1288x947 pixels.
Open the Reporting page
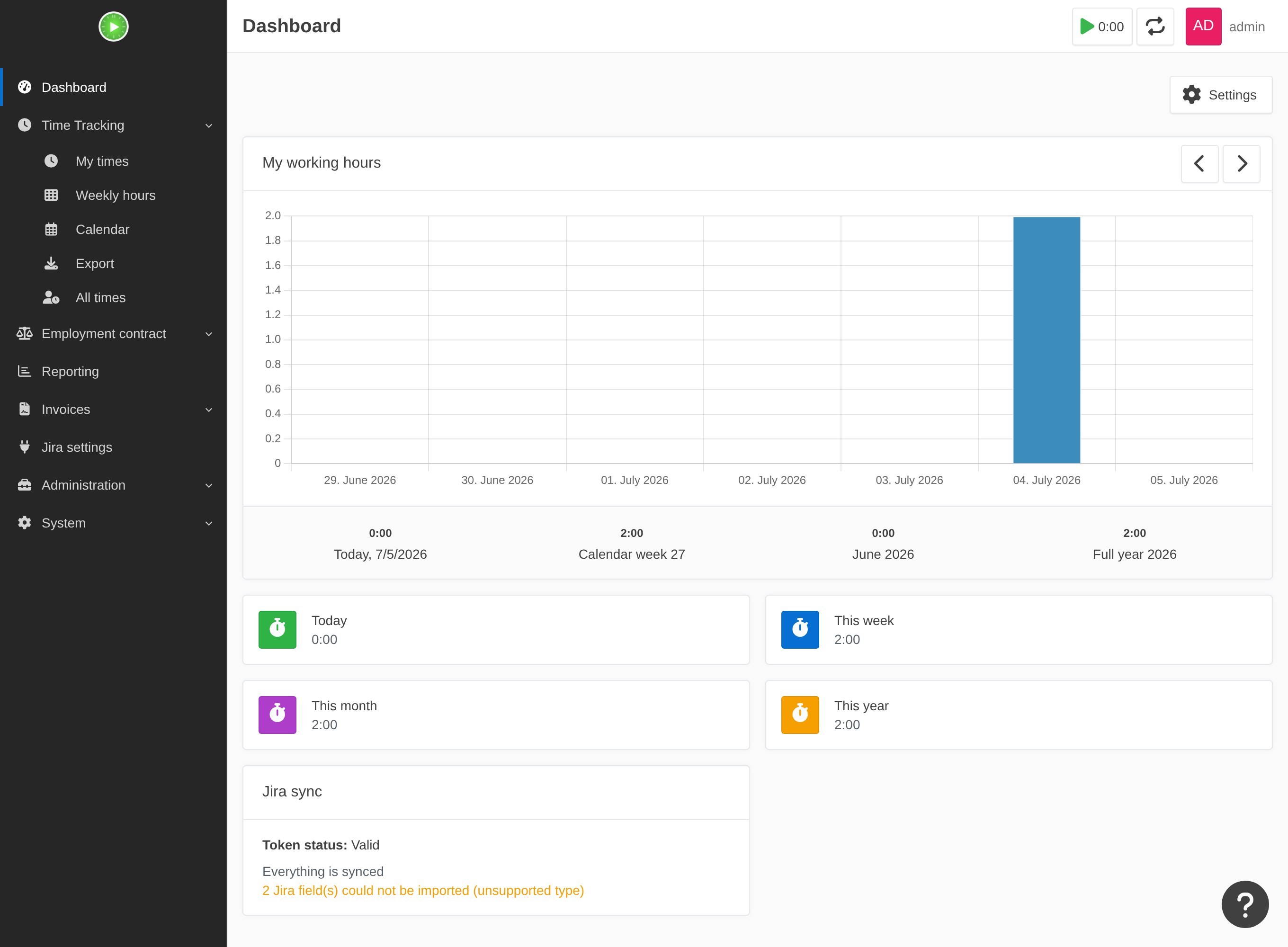click(x=114, y=372)
